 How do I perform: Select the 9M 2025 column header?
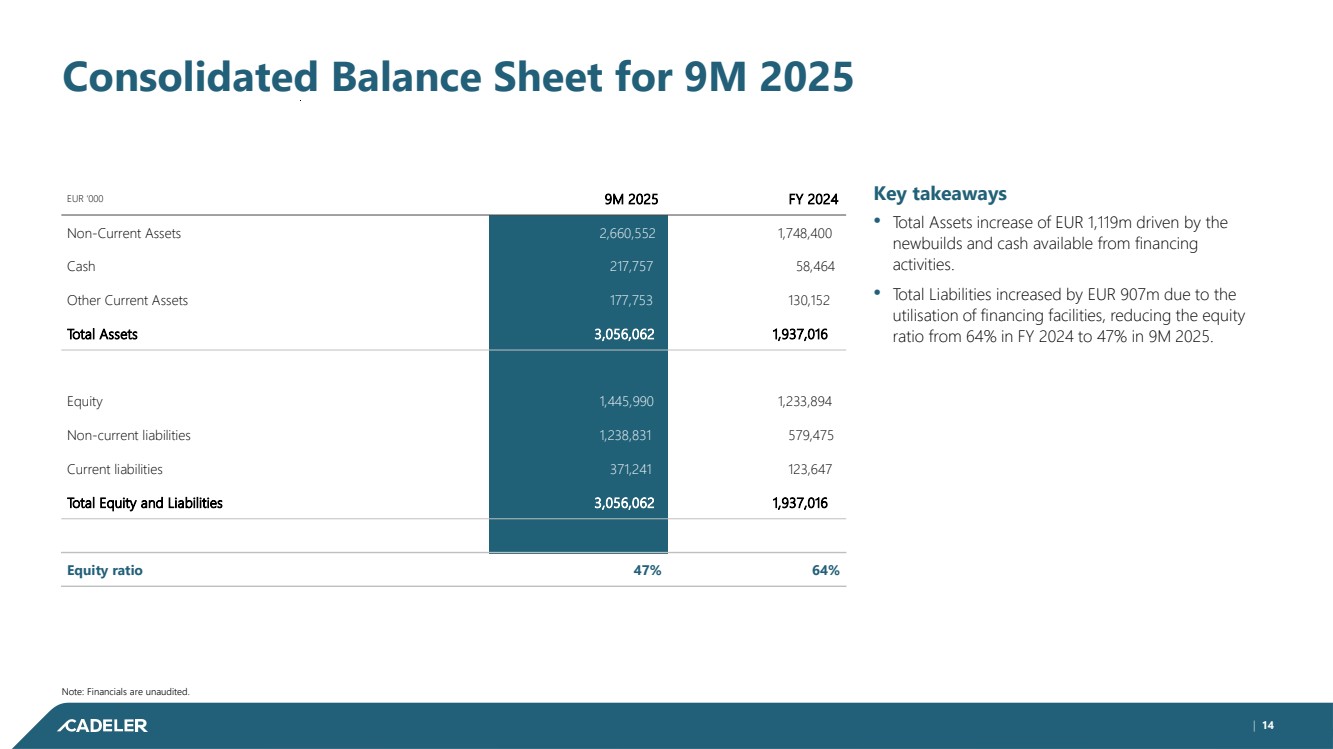pyautogui.click(x=631, y=199)
